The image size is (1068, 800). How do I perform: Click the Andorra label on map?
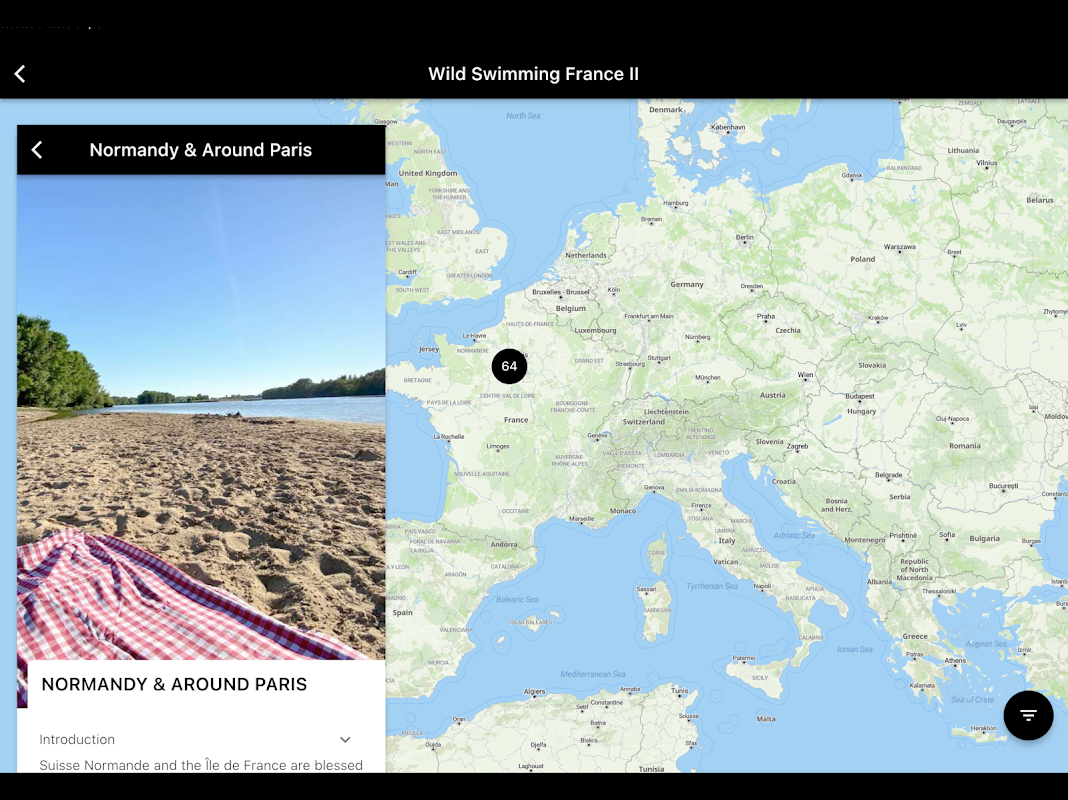503,545
